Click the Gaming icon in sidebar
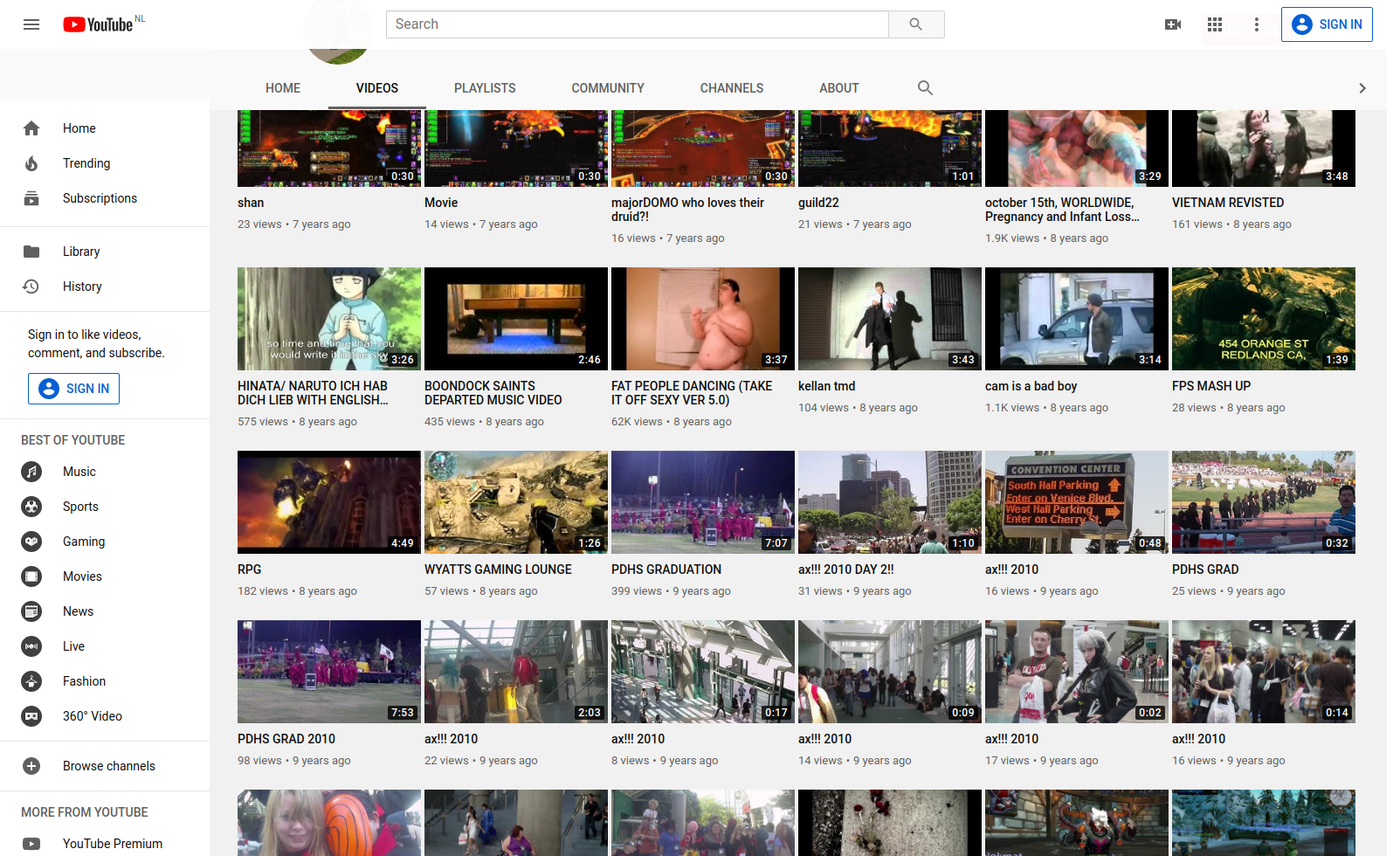The width and height of the screenshot is (1400, 856). pos(31,542)
